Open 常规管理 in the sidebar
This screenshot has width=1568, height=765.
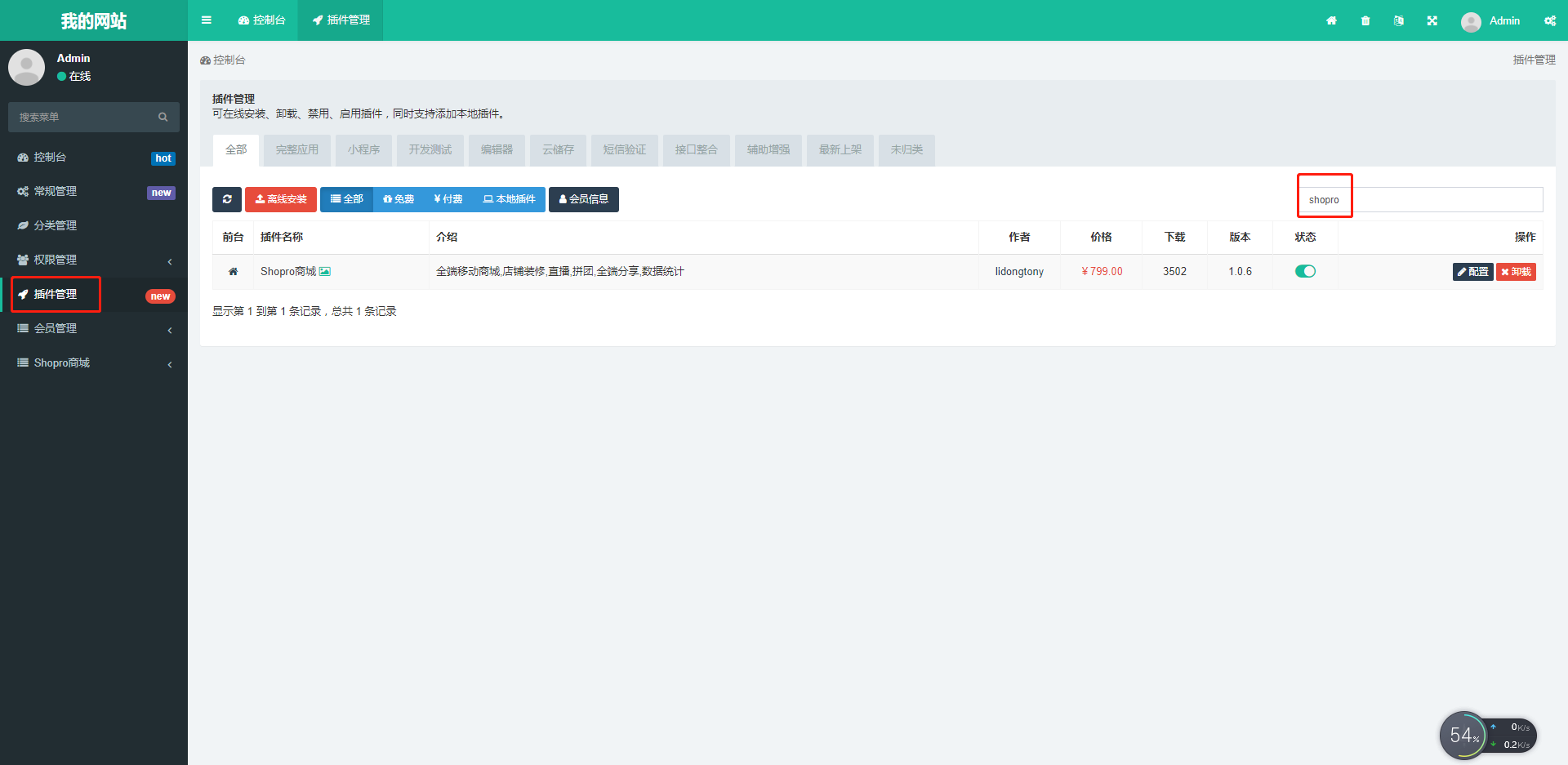[94, 191]
